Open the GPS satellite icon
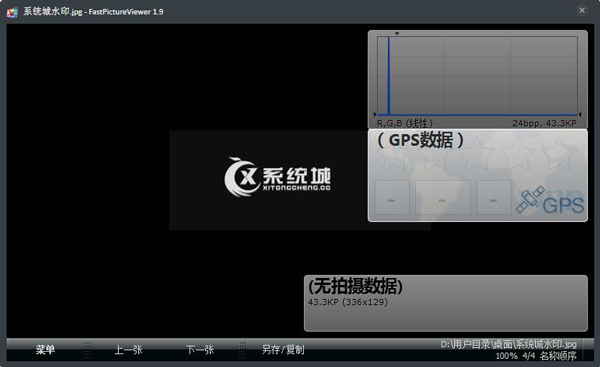The width and height of the screenshot is (600, 367). point(530,199)
